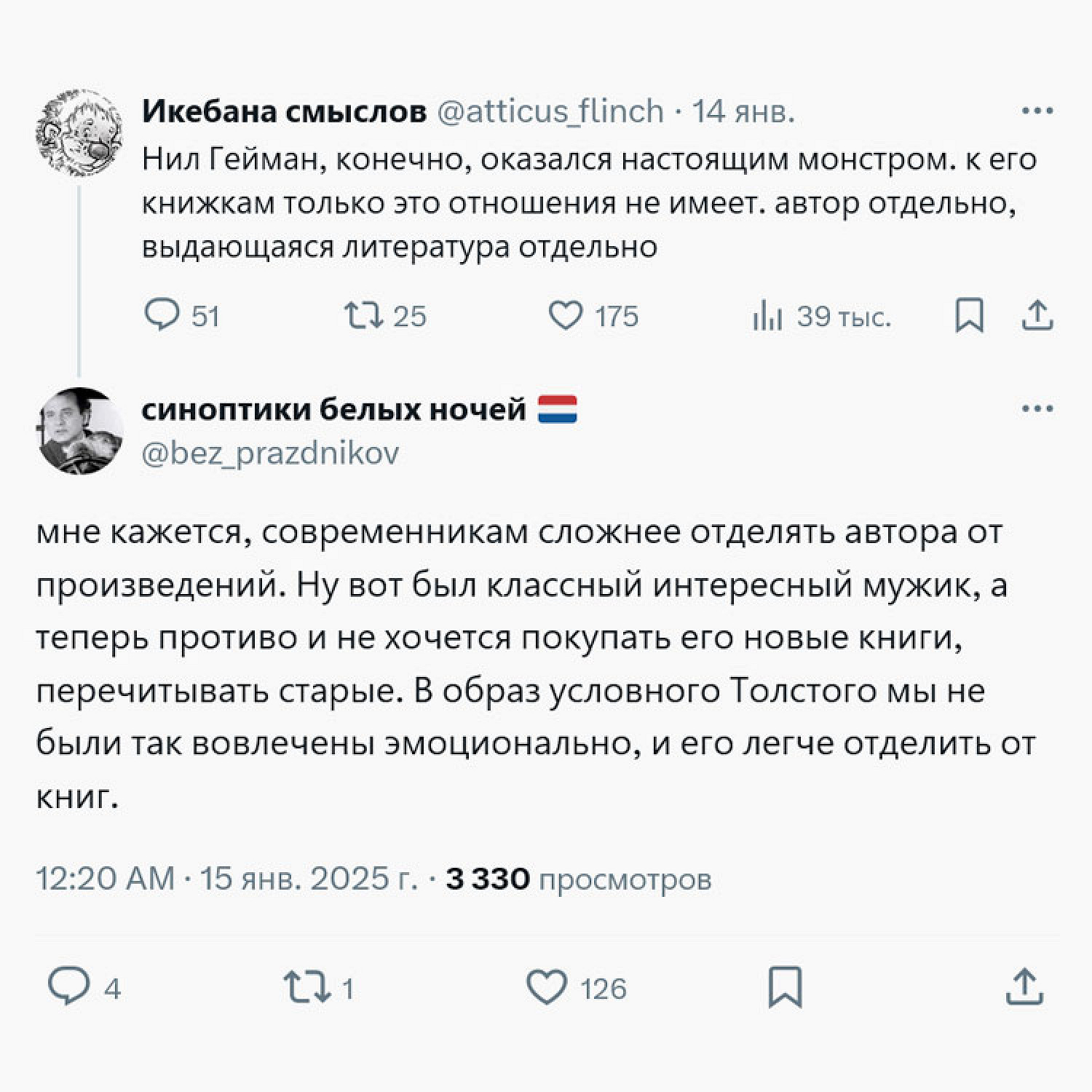Retweet the синоптики белых ночей post

tap(307, 988)
